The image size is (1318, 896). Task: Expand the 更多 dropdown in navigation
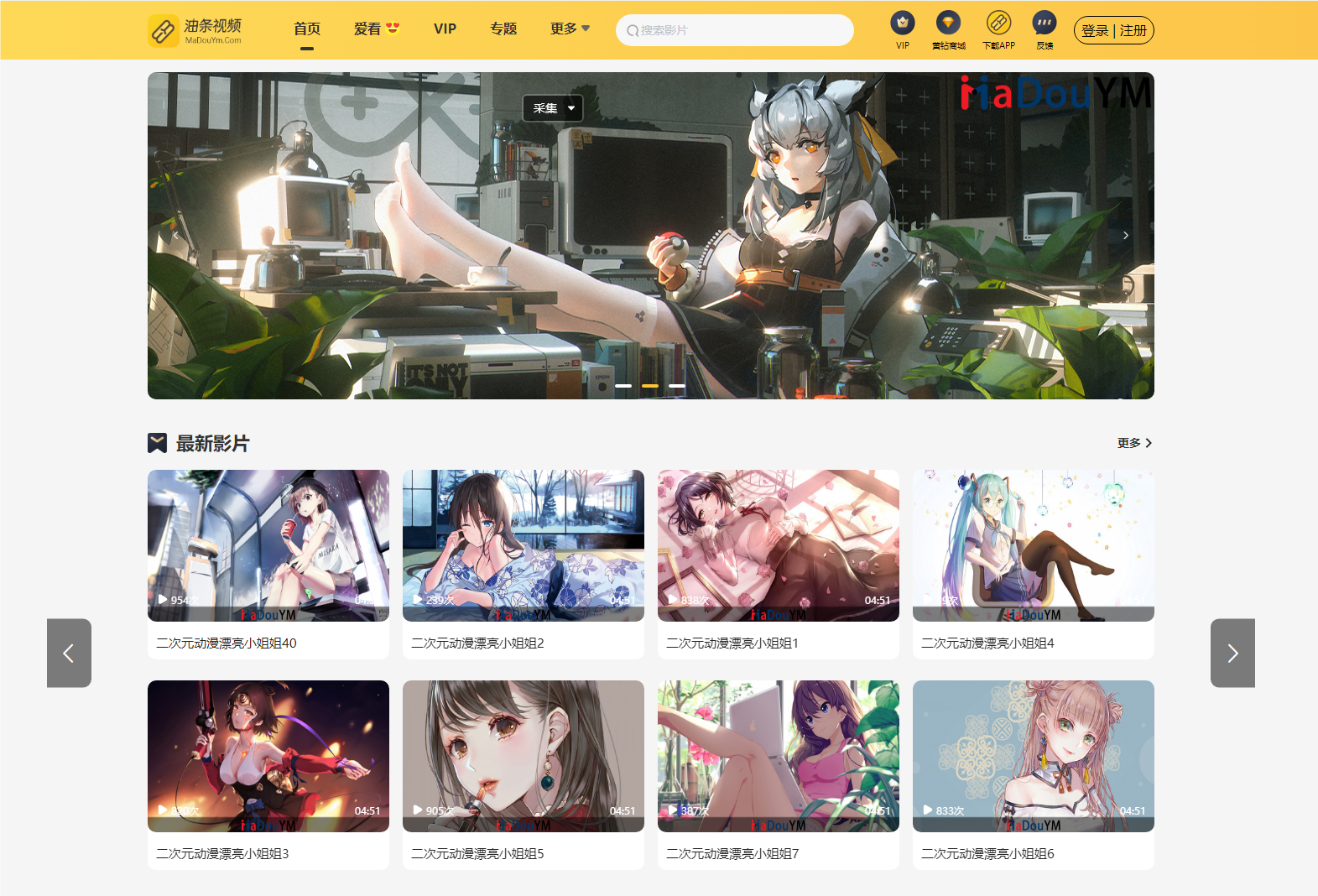570,29
